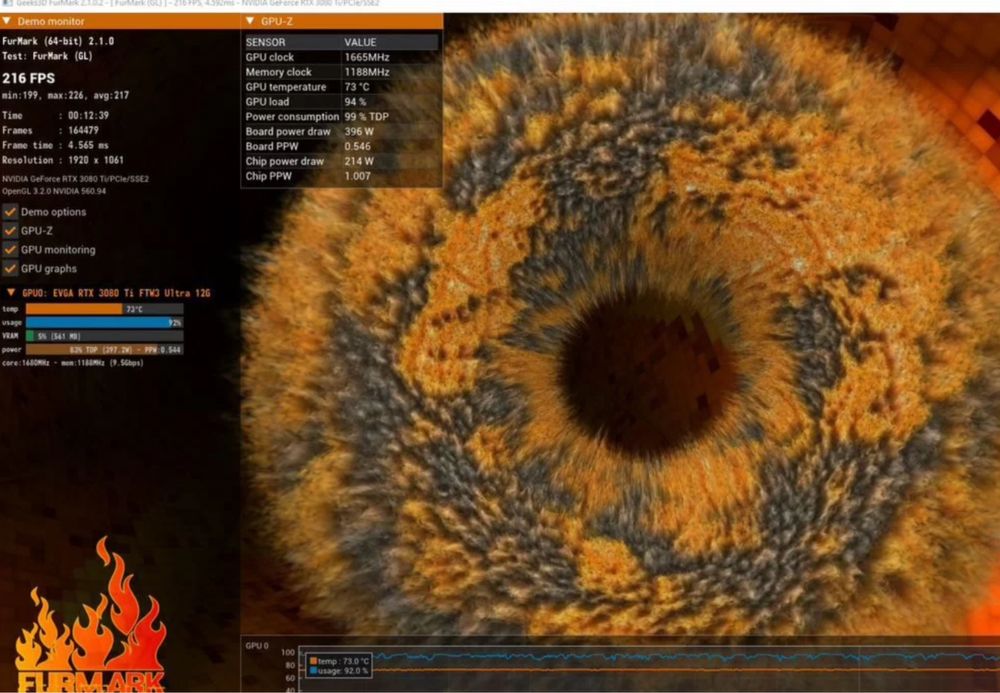Click the 1665MHz GPU clock value
The width and height of the screenshot is (1000, 693).
coord(367,57)
